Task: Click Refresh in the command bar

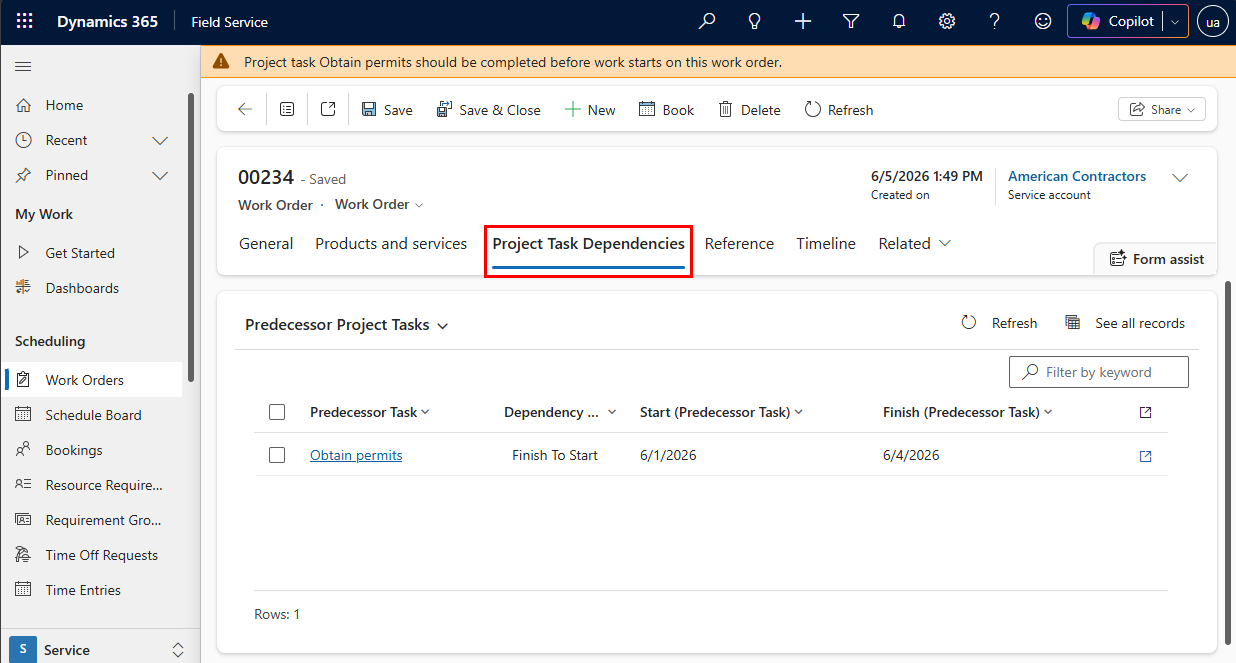Action: point(839,110)
